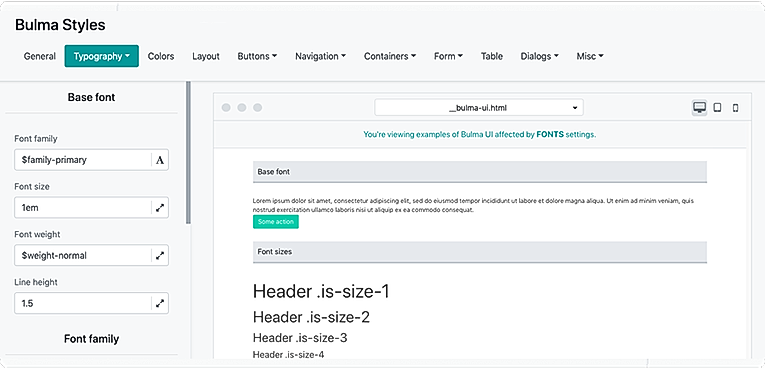Click the Bulma Styles title
Screen dimensions: 765x368
point(60,25)
